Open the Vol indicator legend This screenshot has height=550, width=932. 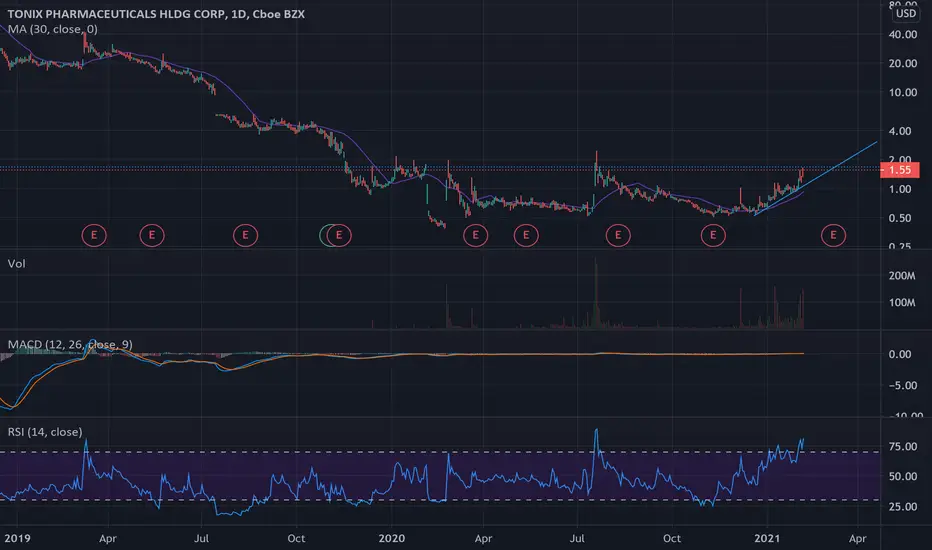pos(16,263)
